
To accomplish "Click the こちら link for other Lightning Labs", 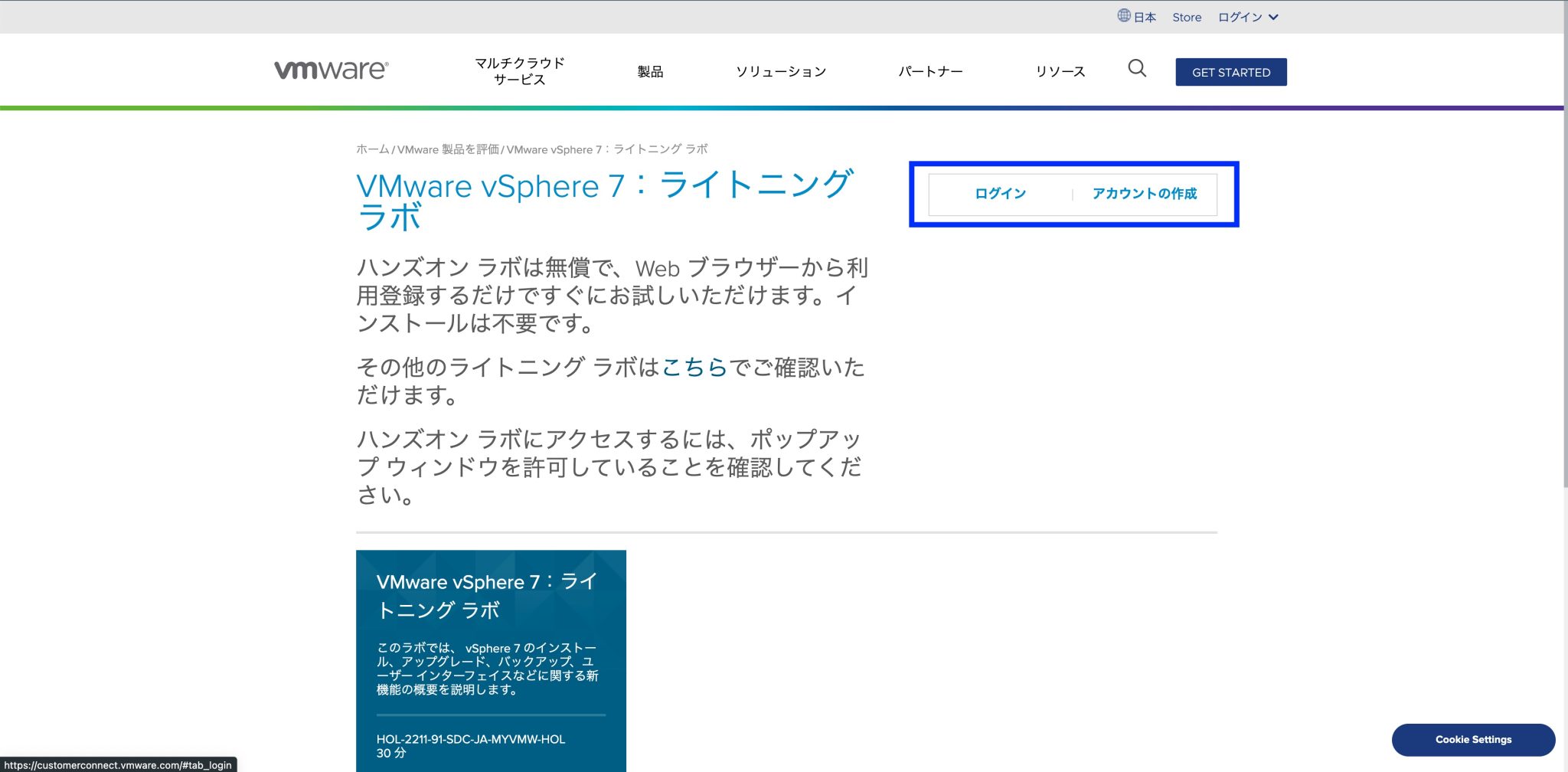I will point(694,368).
